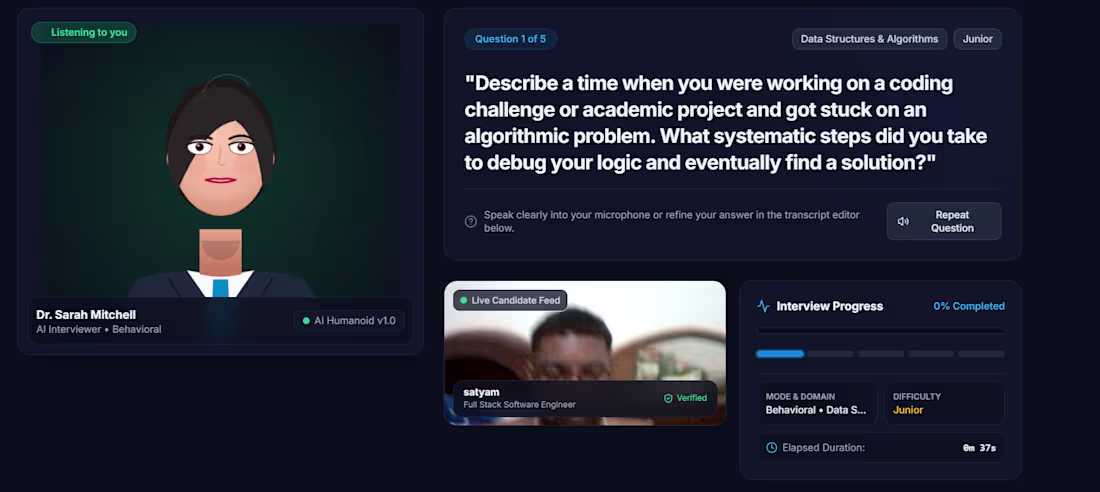Click the green Verified shield icon
Viewport: 1100px width, 492px height.
pyautogui.click(x=669, y=398)
